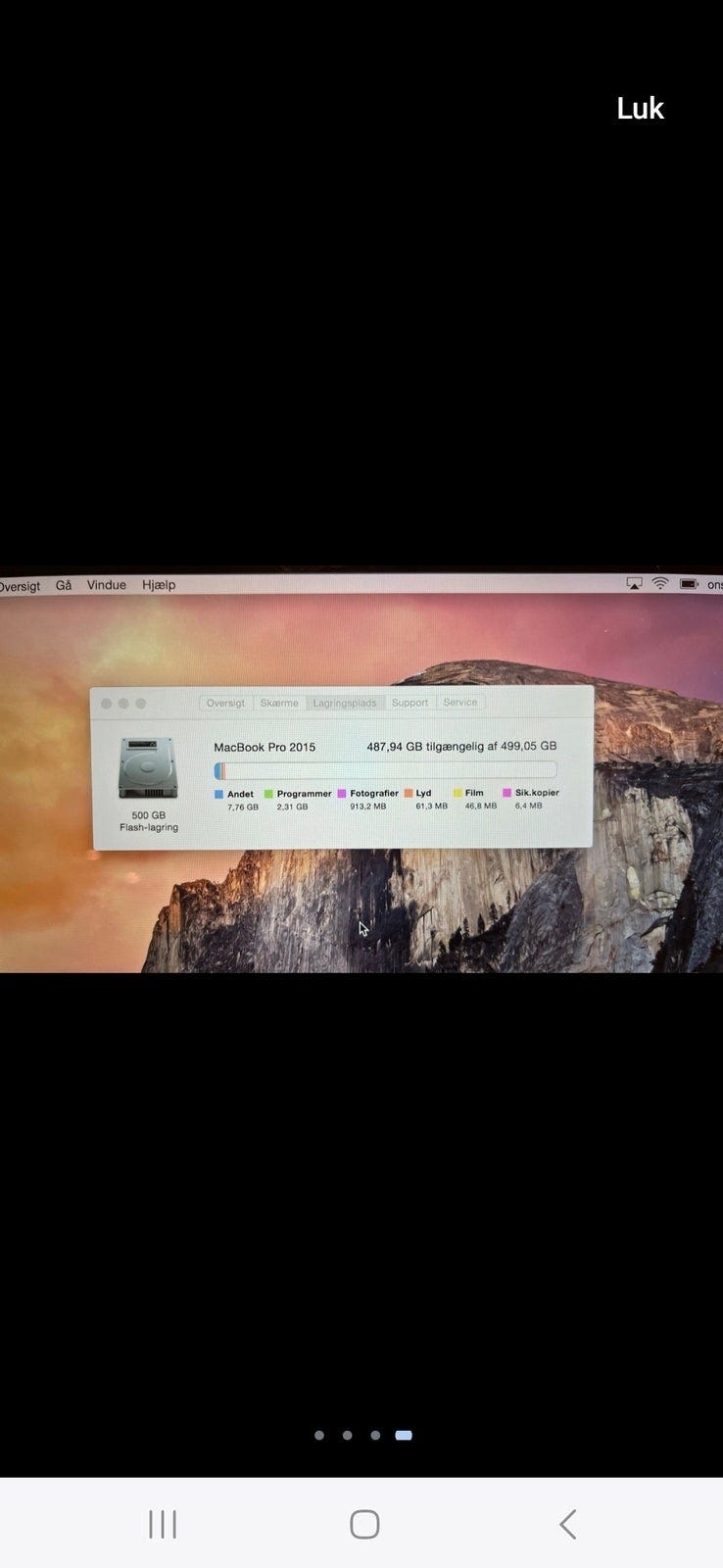Click the '913,2 MB' value under Fotografier
723x1568 pixels.
tap(368, 807)
